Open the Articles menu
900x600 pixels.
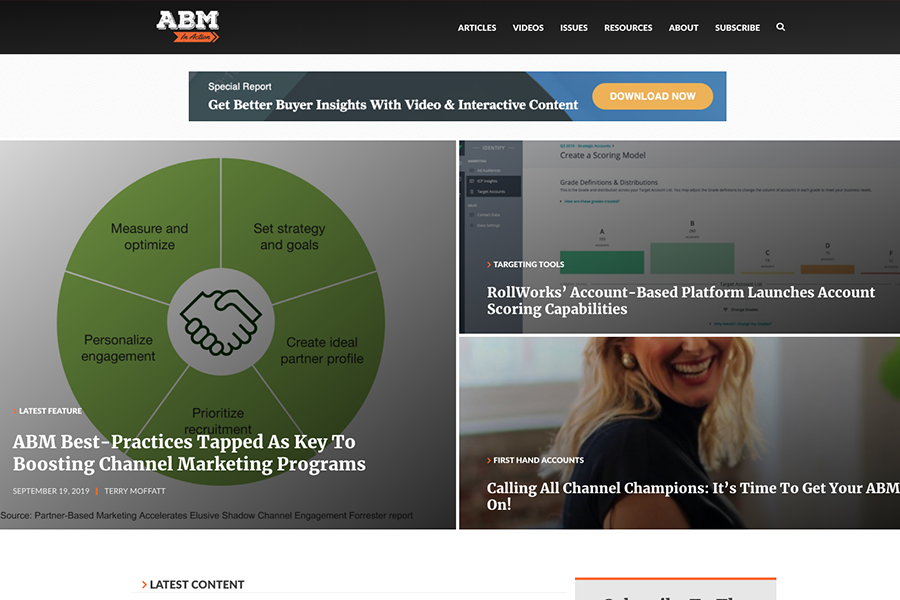point(477,28)
